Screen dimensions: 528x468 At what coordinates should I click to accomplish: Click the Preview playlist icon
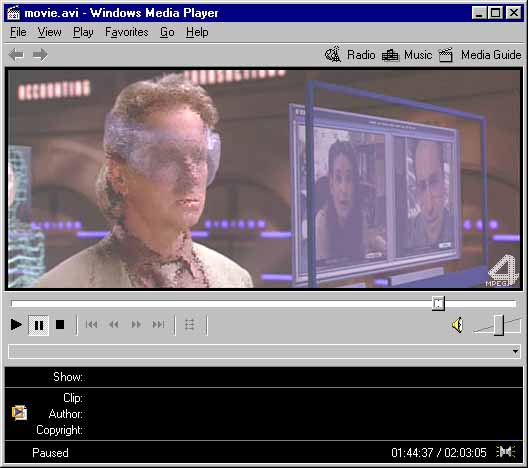(x=190, y=325)
